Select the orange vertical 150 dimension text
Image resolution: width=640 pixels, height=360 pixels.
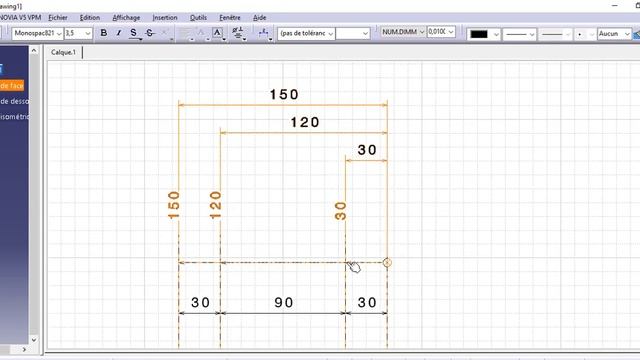point(173,205)
